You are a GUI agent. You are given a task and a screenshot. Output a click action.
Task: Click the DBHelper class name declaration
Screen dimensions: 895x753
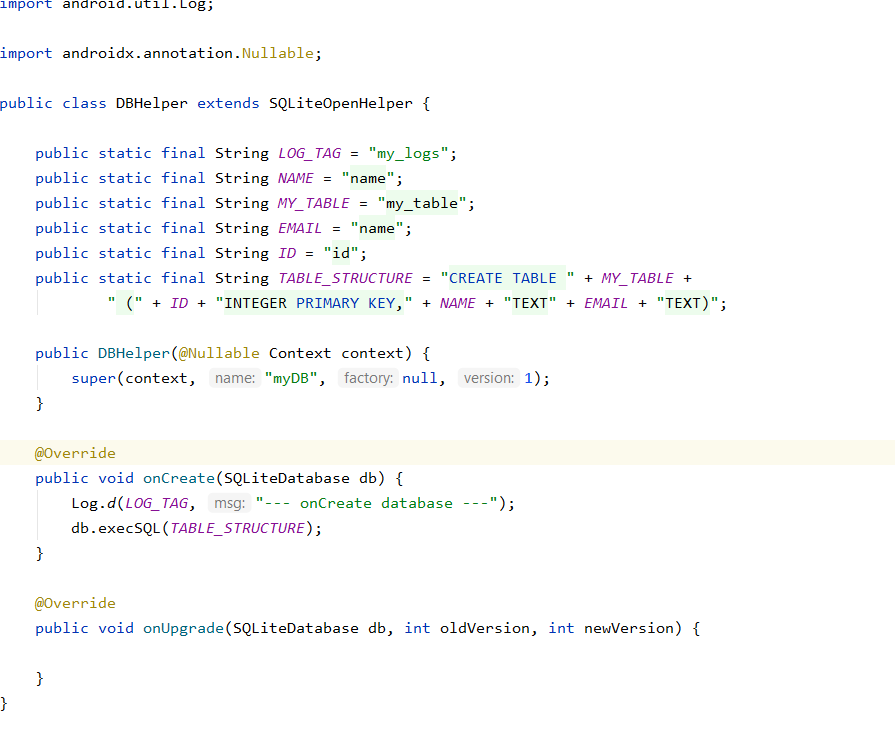(151, 103)
